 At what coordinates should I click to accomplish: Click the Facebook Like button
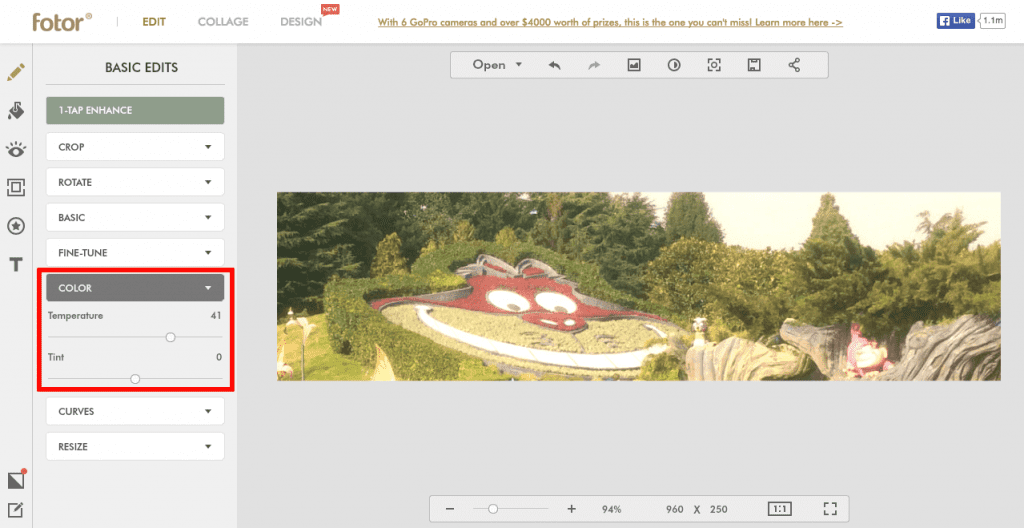(x=955, y=21)
